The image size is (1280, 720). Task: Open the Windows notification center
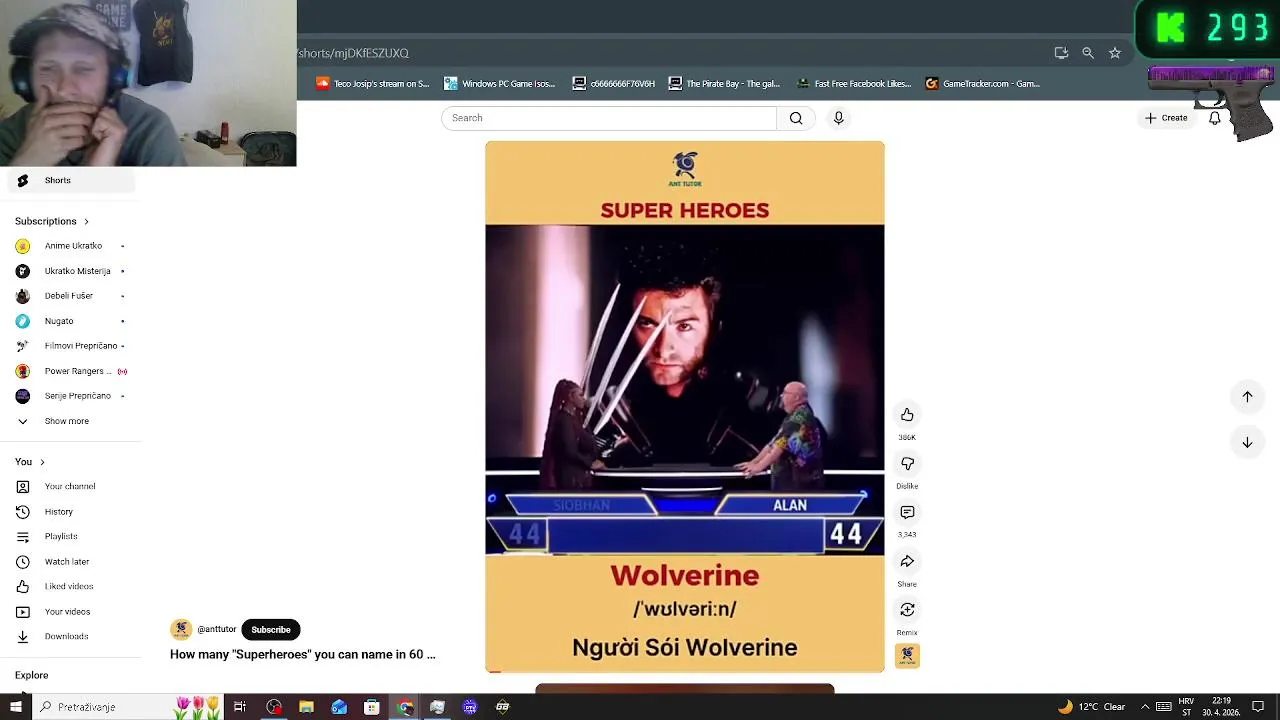coord(1259,707)
